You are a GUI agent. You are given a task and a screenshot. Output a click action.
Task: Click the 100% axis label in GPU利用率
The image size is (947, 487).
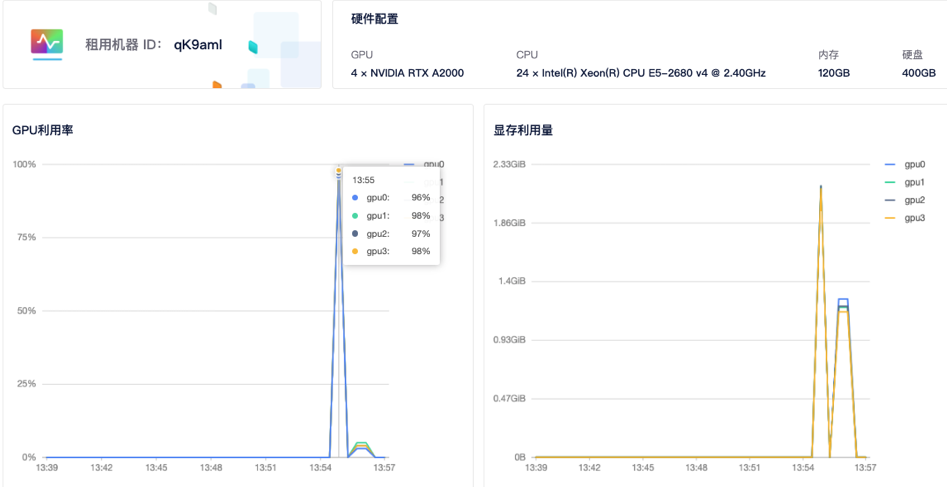pos(24,164)
